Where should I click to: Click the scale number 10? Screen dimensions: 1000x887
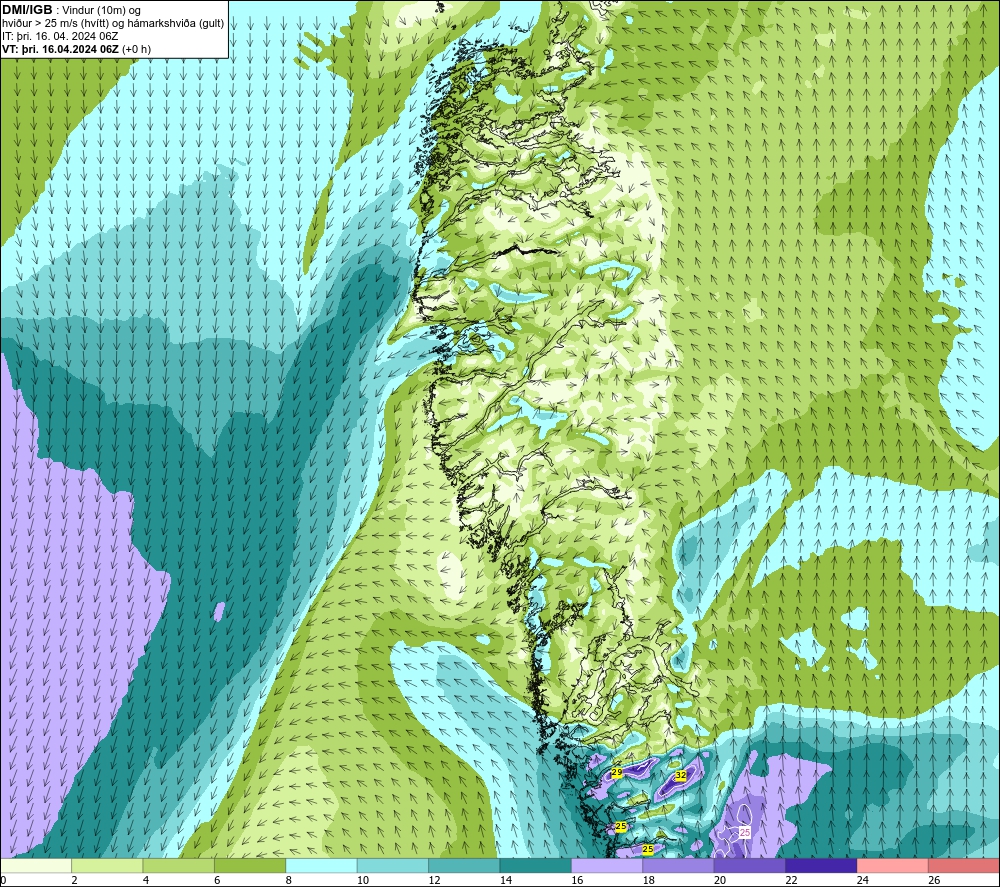pos(363,880)
